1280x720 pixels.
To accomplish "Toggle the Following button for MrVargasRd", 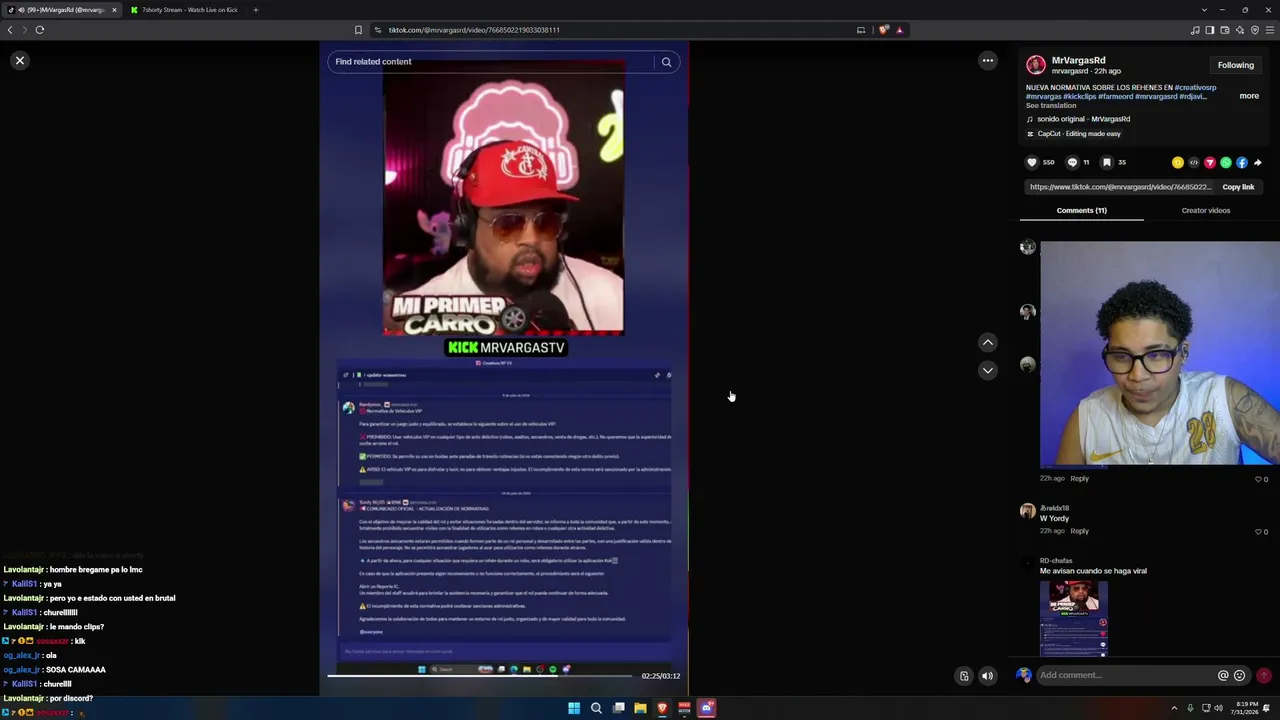I will click(1236, 65).
